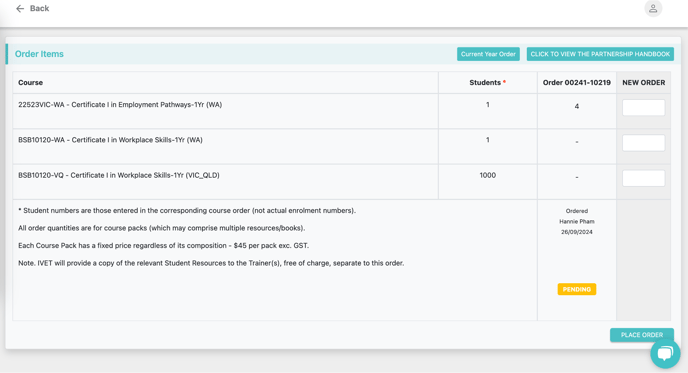The image size is (688, 373).
Task: Click the NEW ORDER column header
Action: pyautogui.click(x=643, y=82)
